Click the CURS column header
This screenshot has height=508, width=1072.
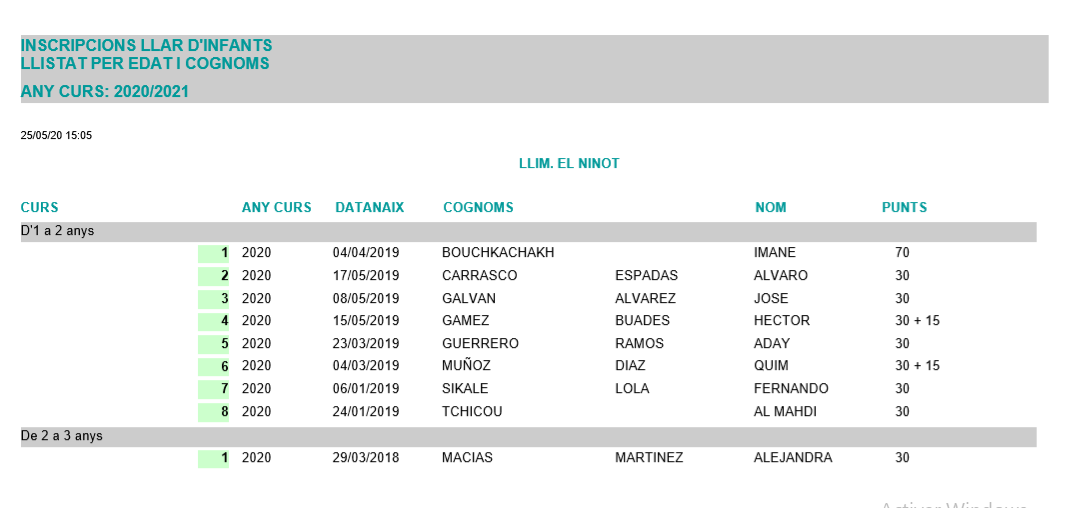[x=39, y=207]
